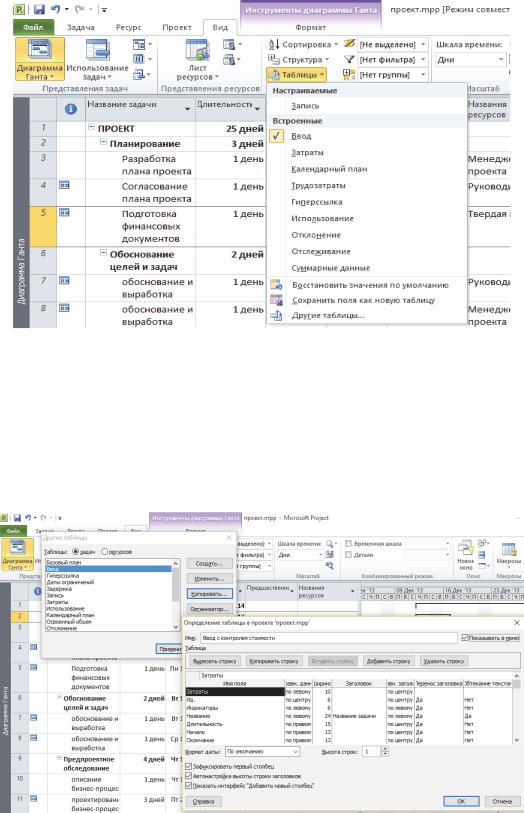Image resolution: width=524 pixels, height=813 pixels.
Task: Click Добавить строку button
Action: click(388, 661)
